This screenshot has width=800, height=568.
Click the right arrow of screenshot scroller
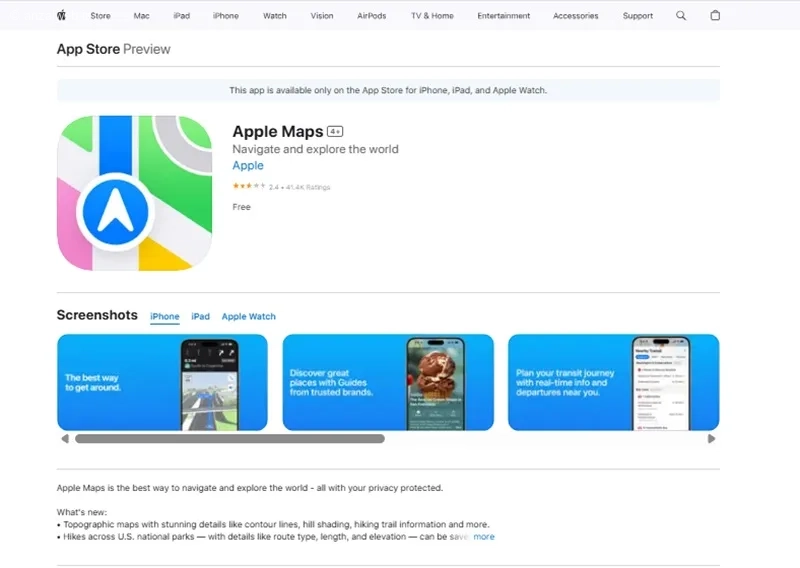(x=711, y=439)
